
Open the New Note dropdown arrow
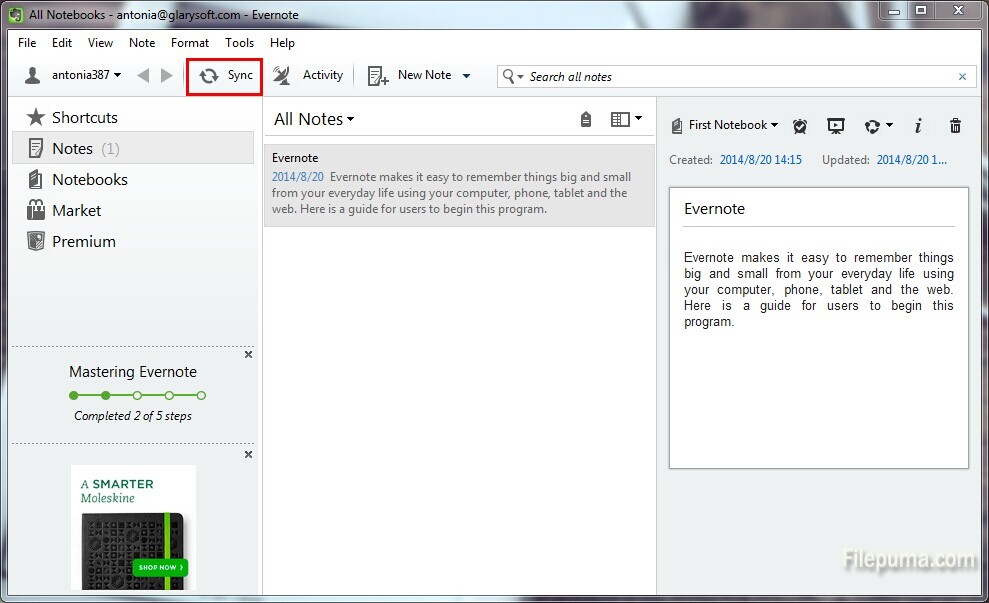466,76
